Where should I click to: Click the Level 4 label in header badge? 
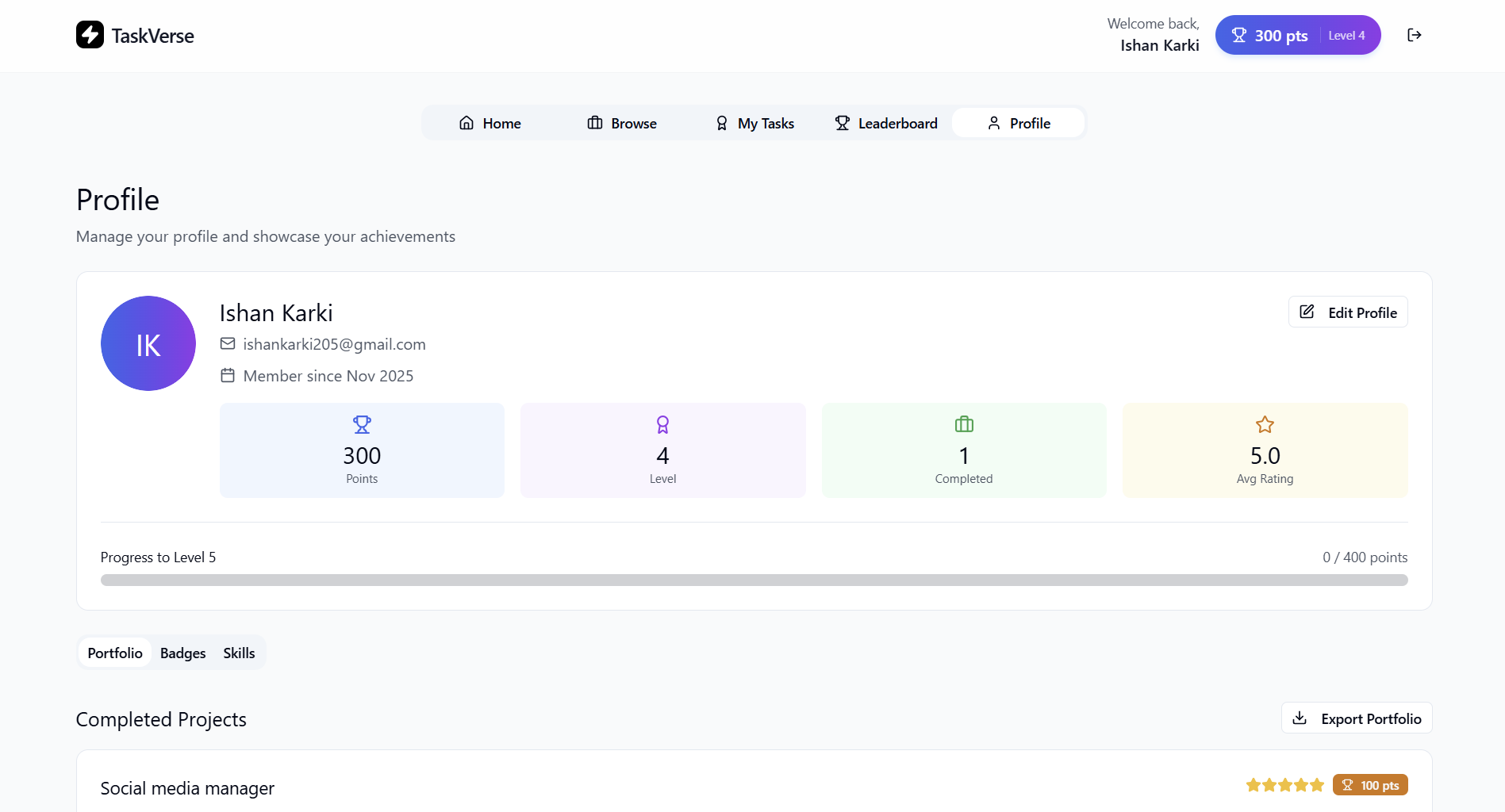click(x=1346, y=36)
